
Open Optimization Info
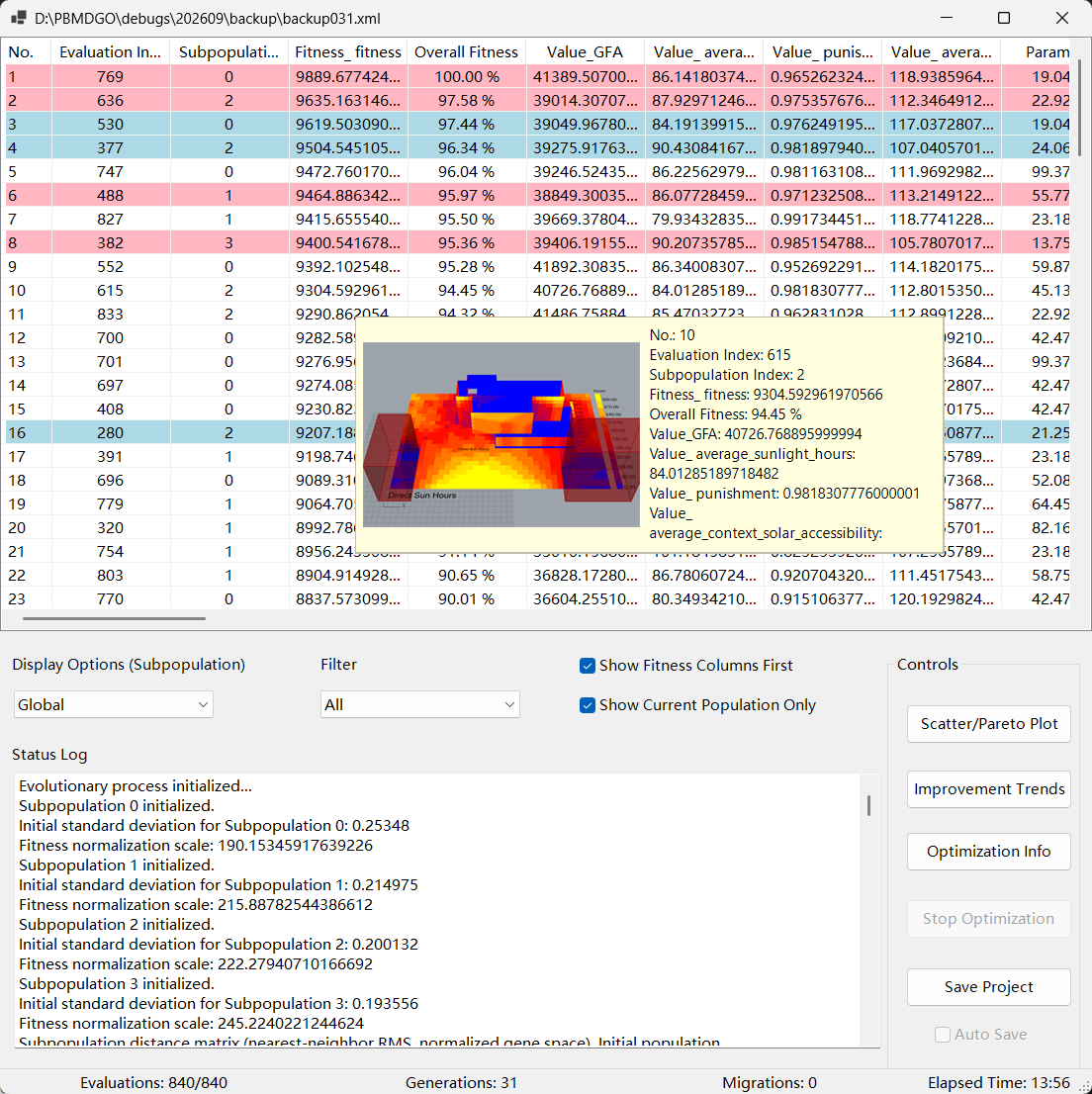tap(989, 852)
